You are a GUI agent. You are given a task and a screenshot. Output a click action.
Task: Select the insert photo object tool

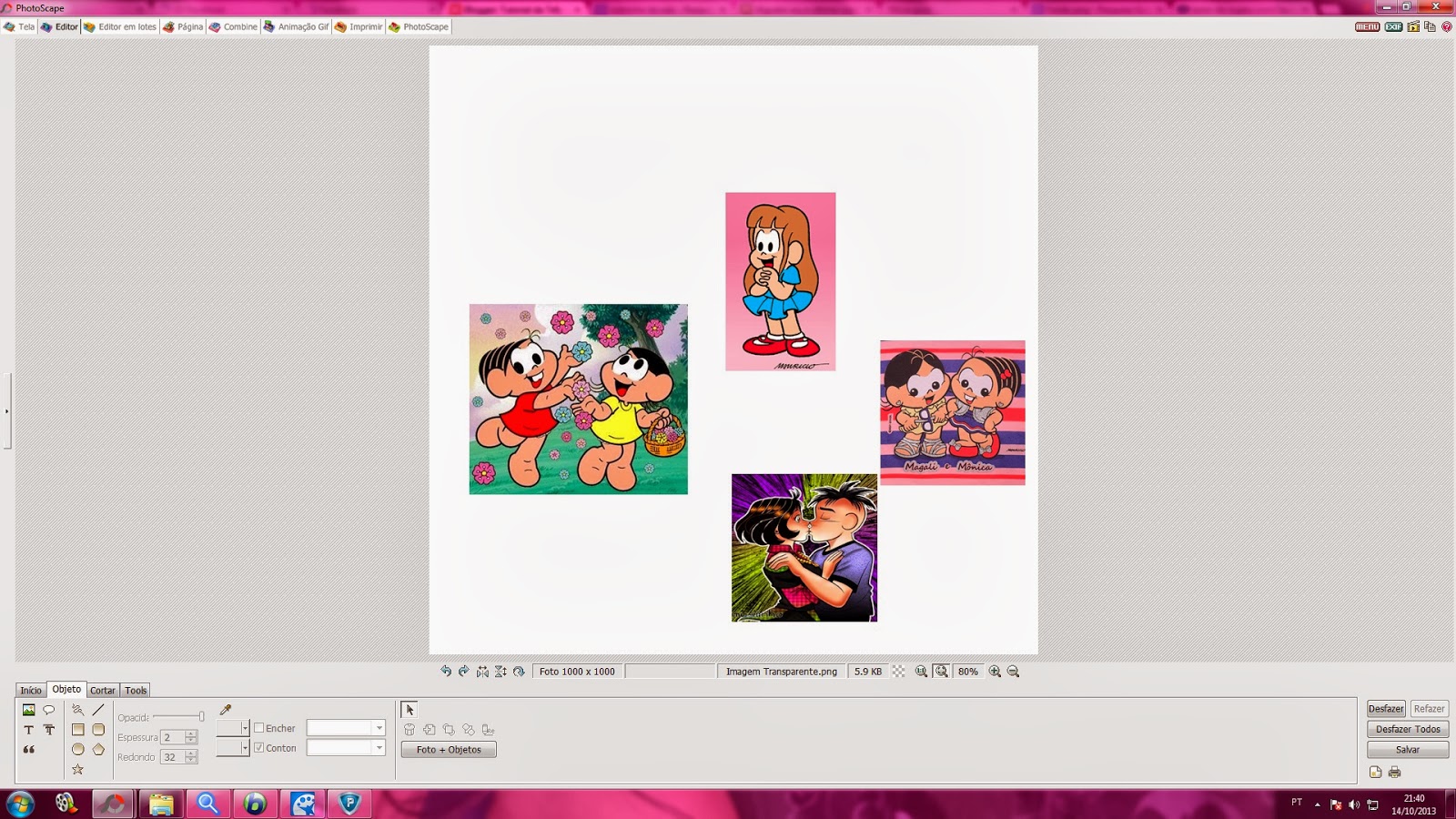tap(29, 710)
